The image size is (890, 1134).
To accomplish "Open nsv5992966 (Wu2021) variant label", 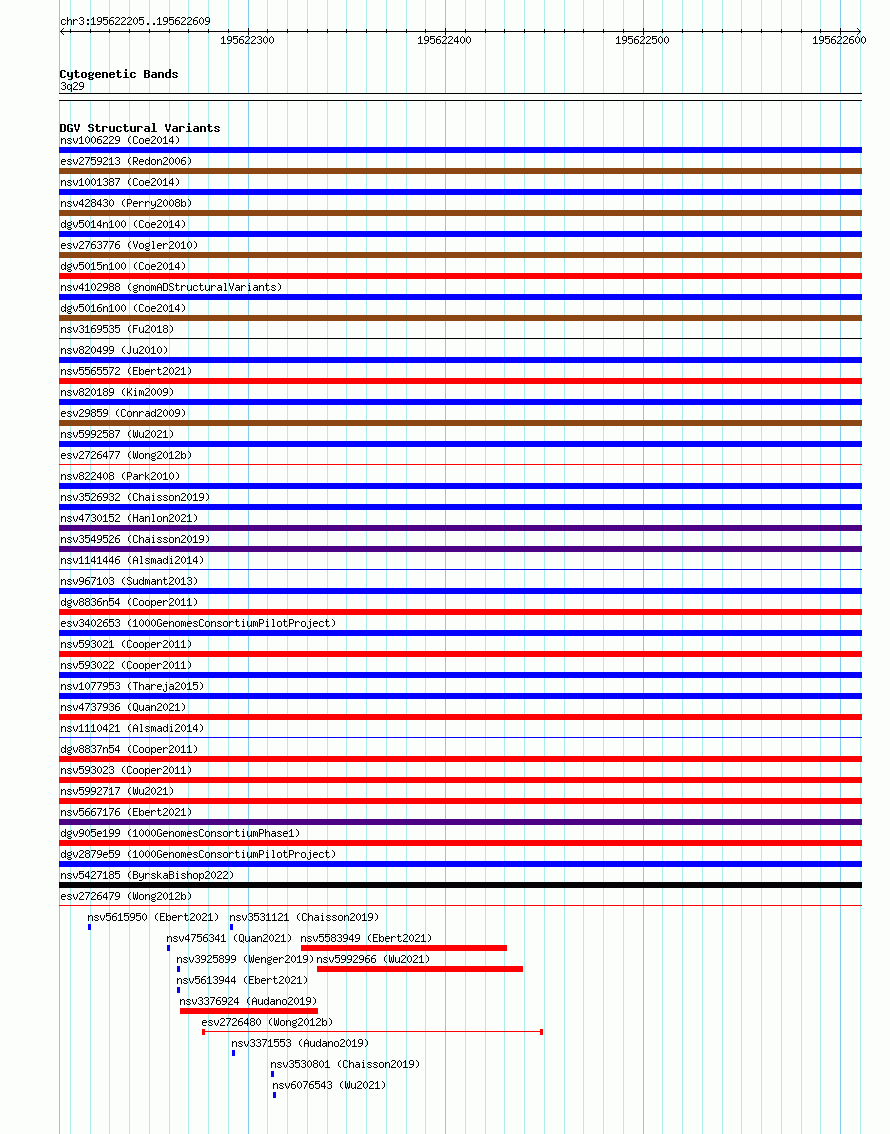I will 374,958.
